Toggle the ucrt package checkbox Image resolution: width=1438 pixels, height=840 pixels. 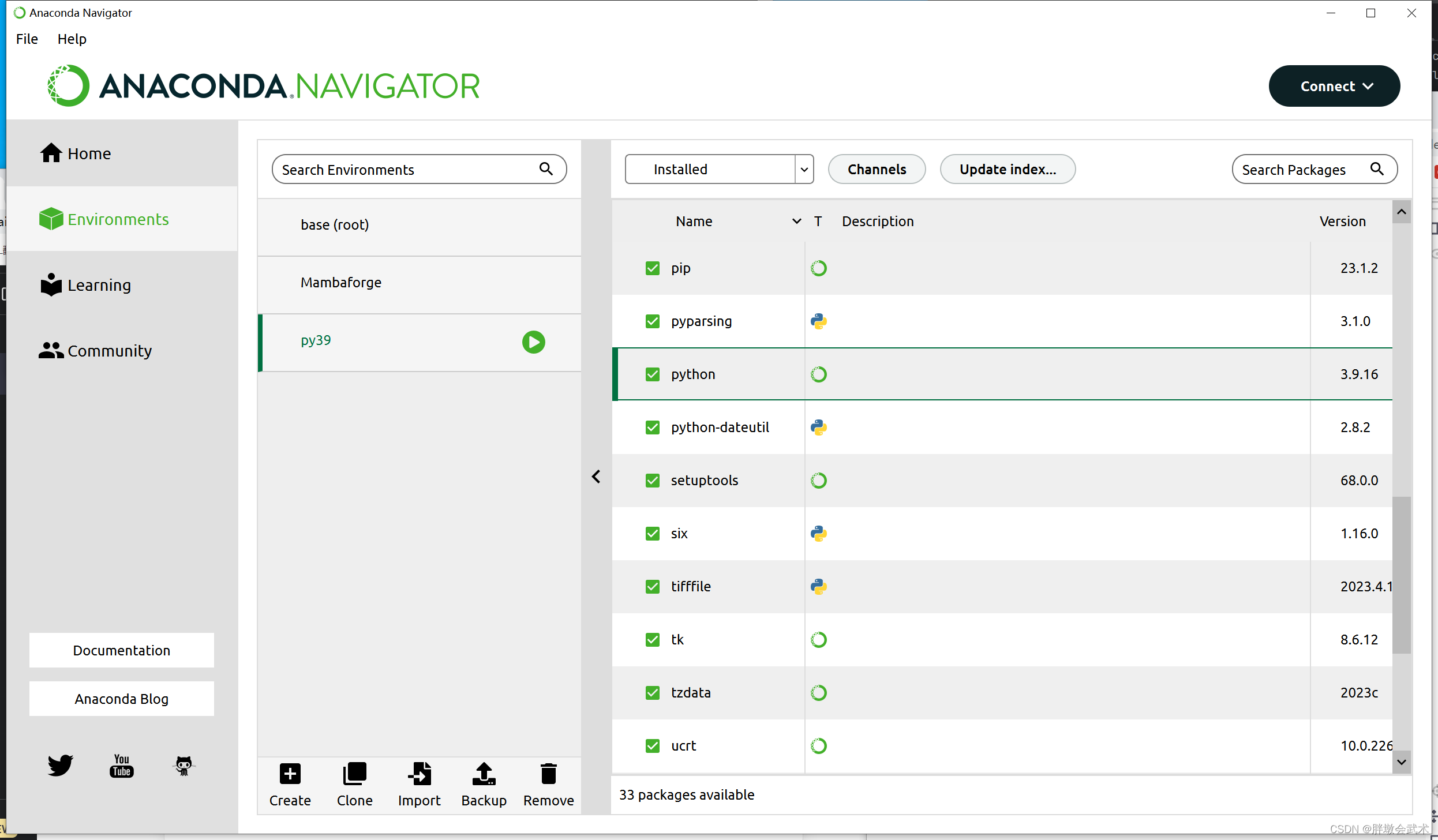click(x=653, y=746)
